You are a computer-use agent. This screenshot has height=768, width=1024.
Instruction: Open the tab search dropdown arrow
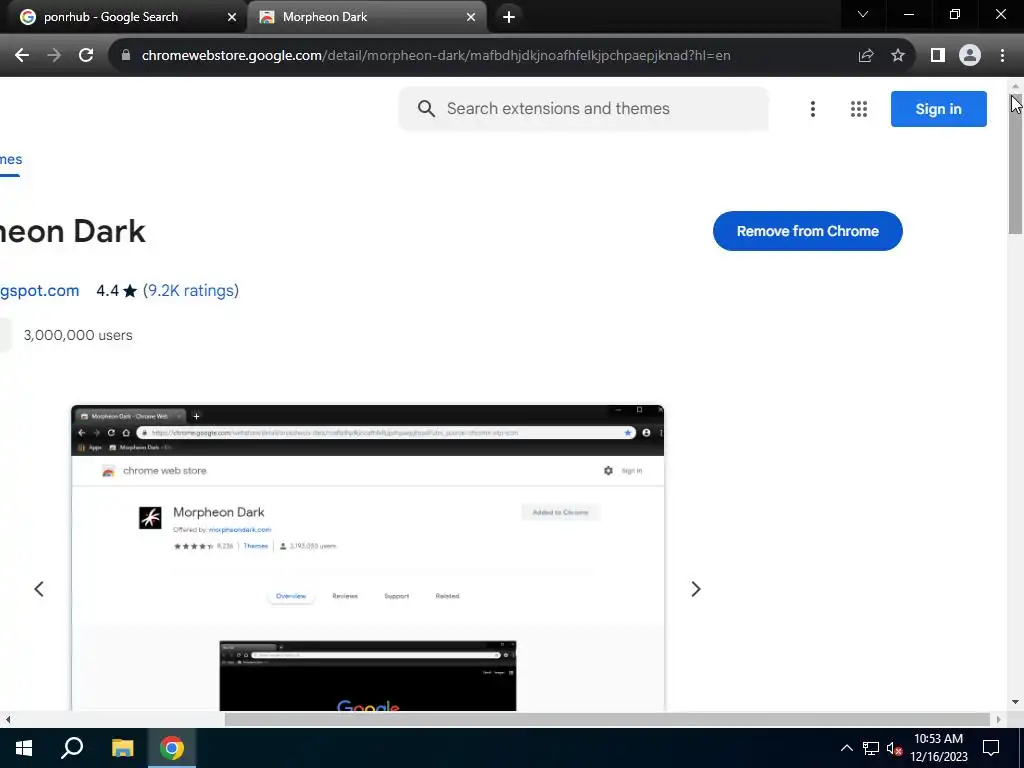[863, 14]
